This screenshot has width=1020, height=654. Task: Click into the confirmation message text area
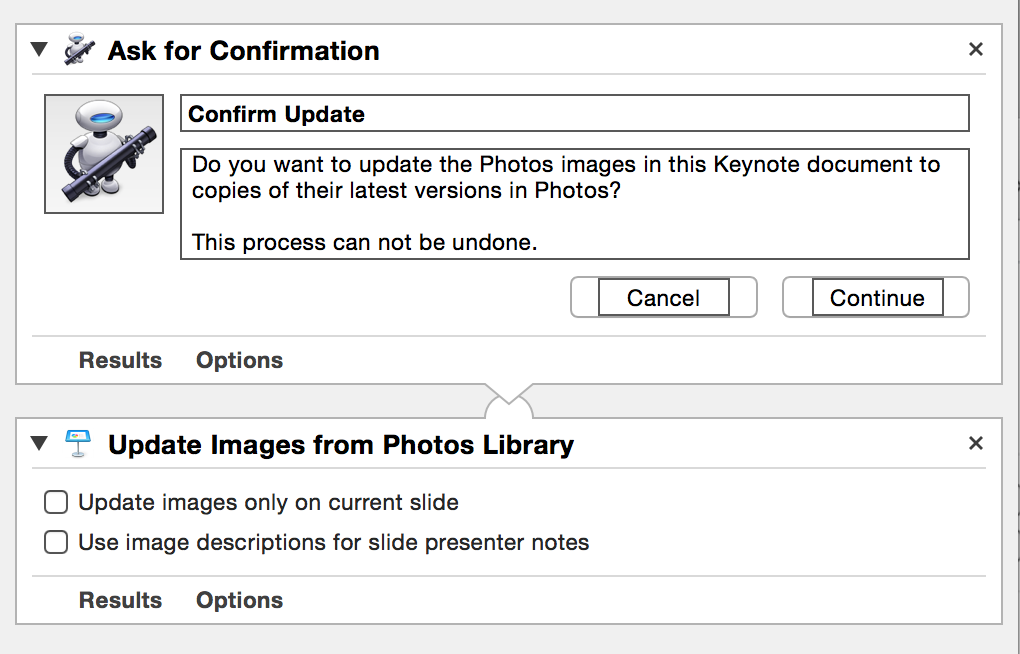574,204
